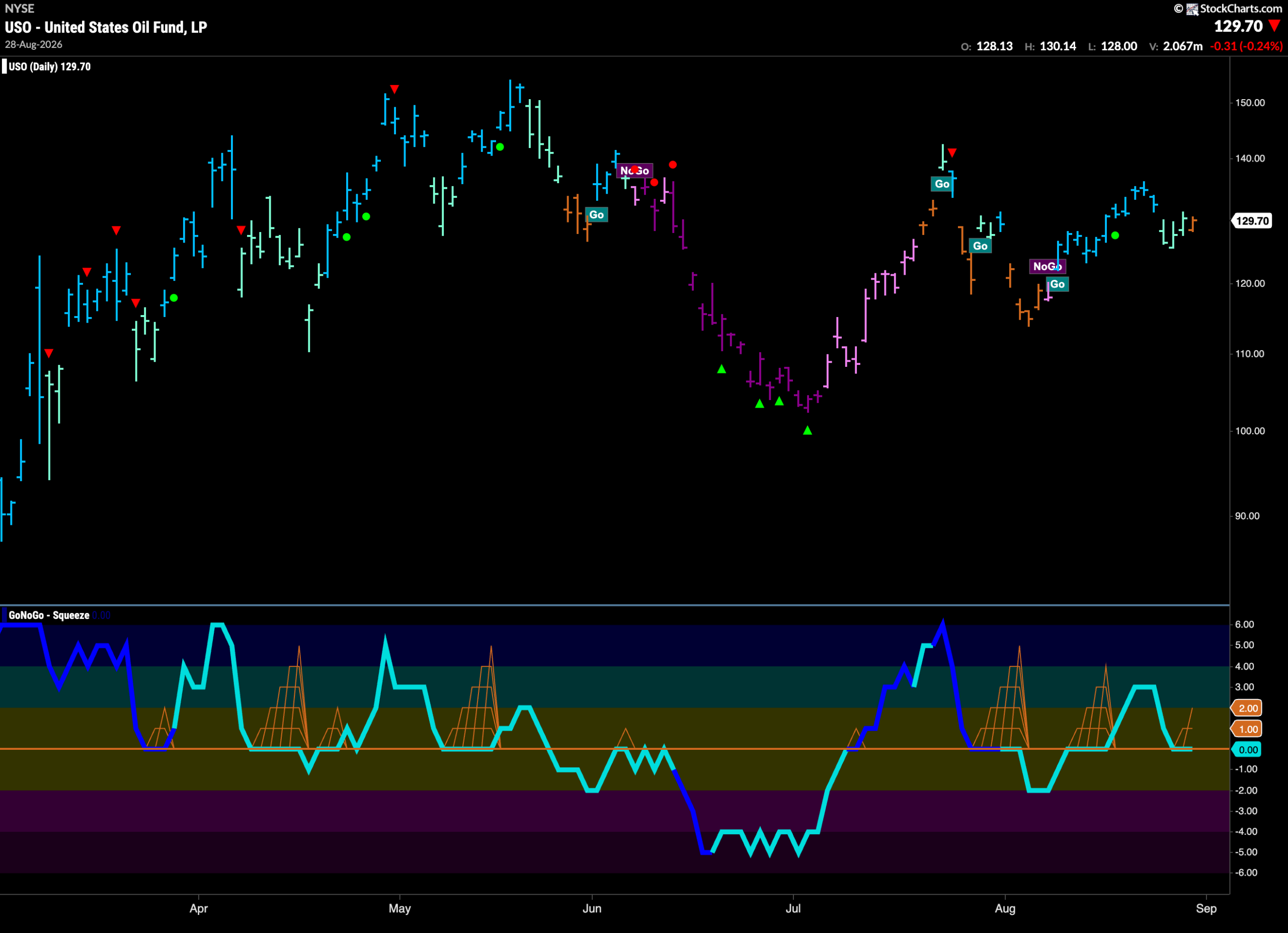
Task: Click the green triangle near 108 in June
Action: point(721,369)
